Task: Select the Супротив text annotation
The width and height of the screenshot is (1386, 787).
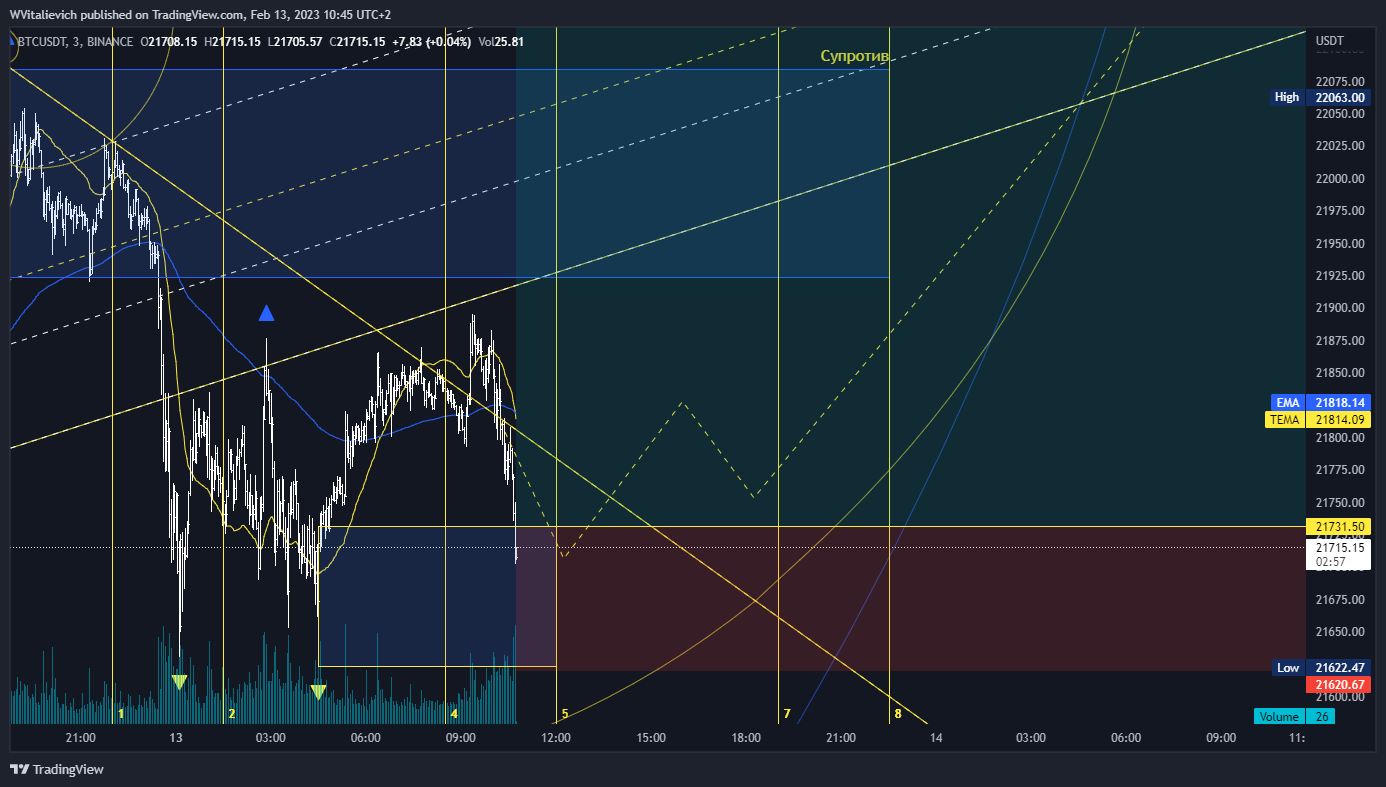Action: tap(854, 56)
